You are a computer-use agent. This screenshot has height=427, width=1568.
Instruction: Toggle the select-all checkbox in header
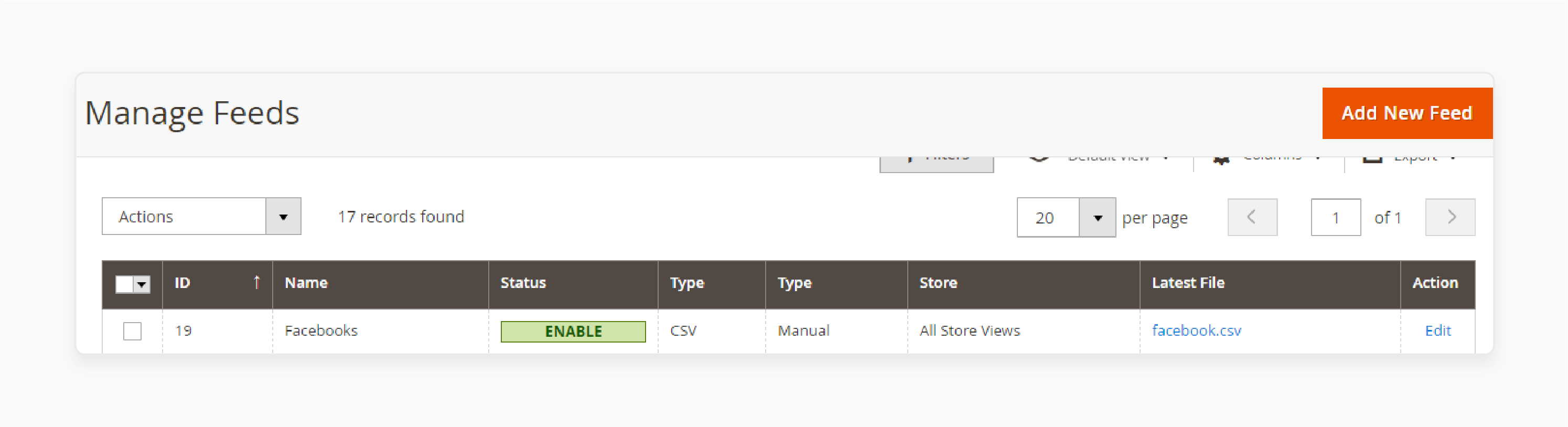124,284
